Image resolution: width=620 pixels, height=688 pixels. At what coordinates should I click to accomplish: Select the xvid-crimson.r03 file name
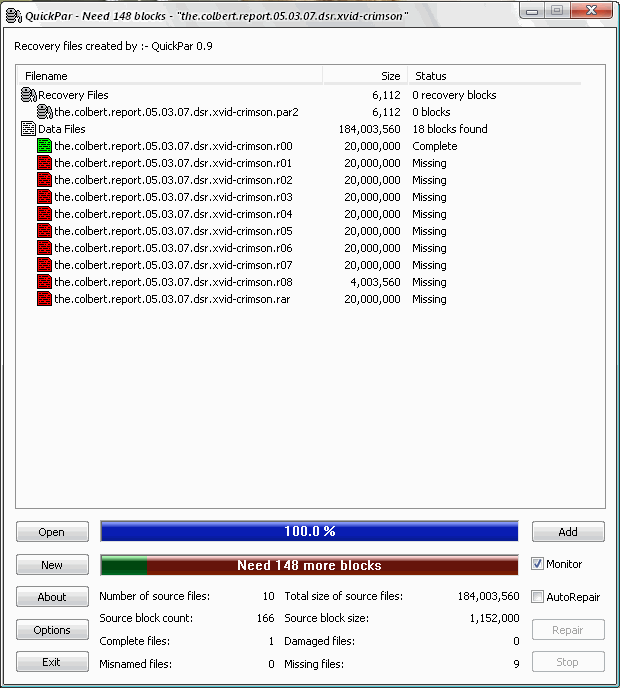(x=173, y=197)
